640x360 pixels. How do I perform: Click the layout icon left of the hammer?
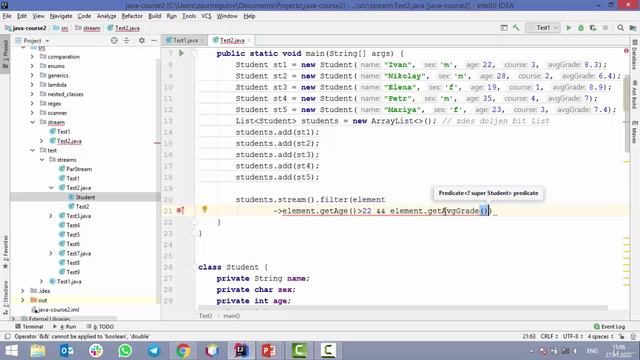(x=504, y=28)
